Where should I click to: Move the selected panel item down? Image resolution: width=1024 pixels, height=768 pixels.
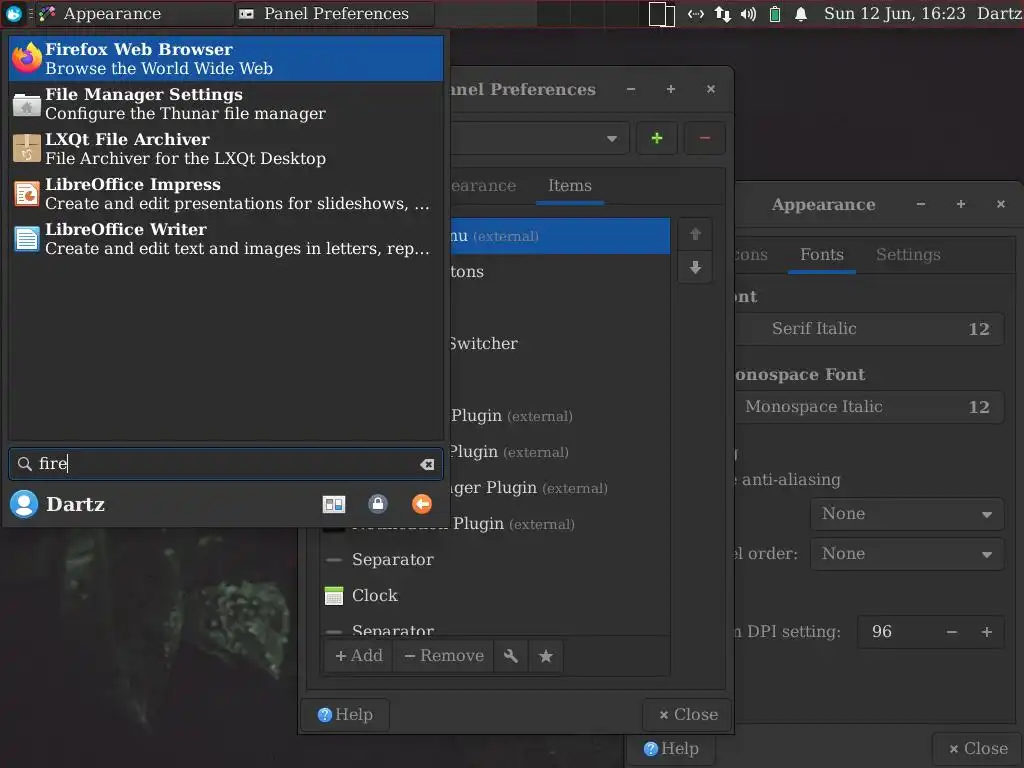click(696, 268)
